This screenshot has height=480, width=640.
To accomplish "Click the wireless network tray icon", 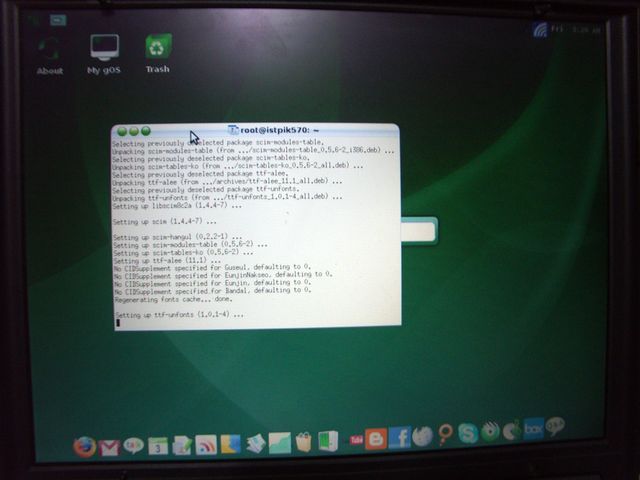I will click(x=541, y=29).
